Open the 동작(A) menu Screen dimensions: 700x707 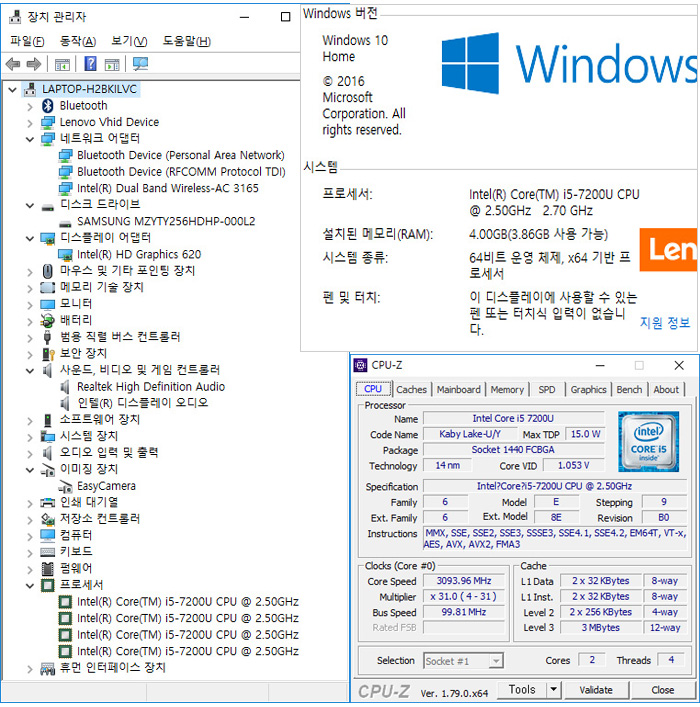coord(78,41)
